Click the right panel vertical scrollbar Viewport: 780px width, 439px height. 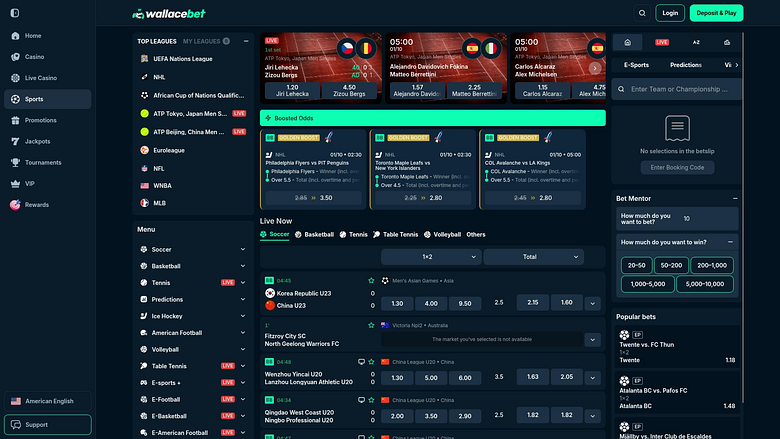(743, 219)
